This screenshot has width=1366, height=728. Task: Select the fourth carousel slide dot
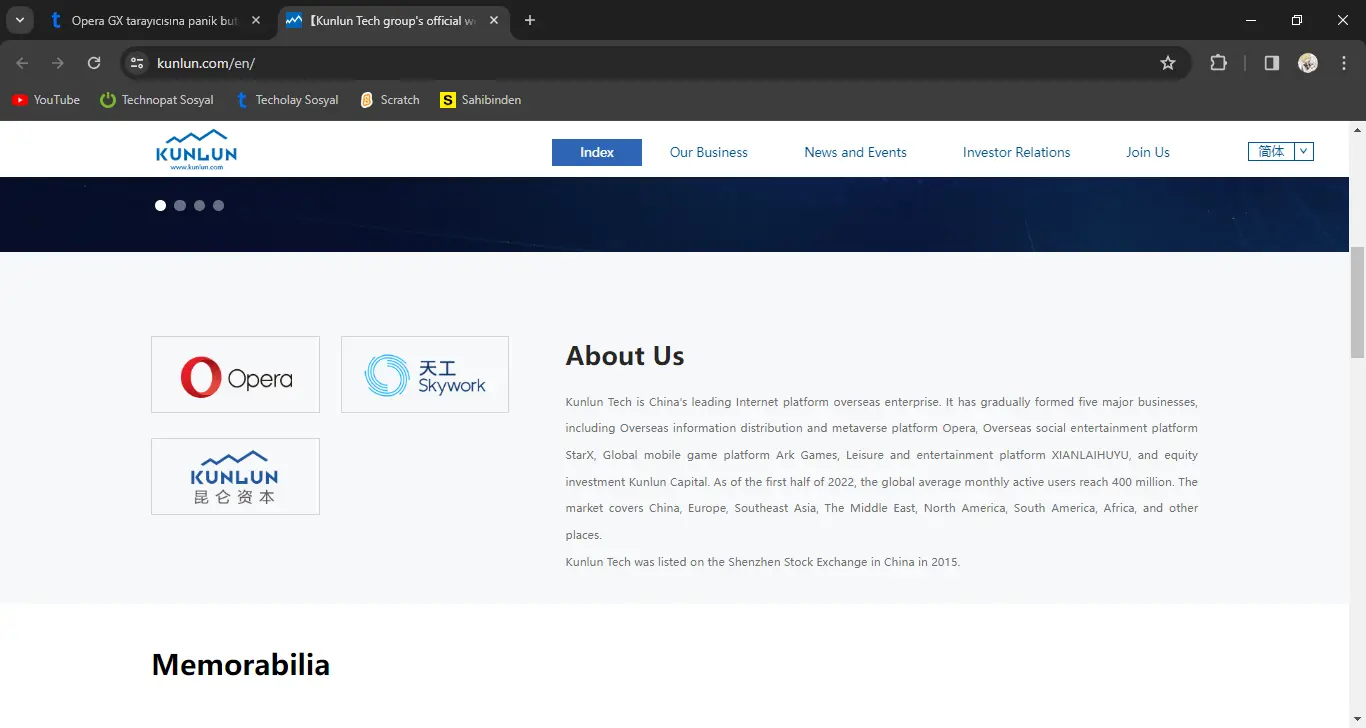pos(219,205)
